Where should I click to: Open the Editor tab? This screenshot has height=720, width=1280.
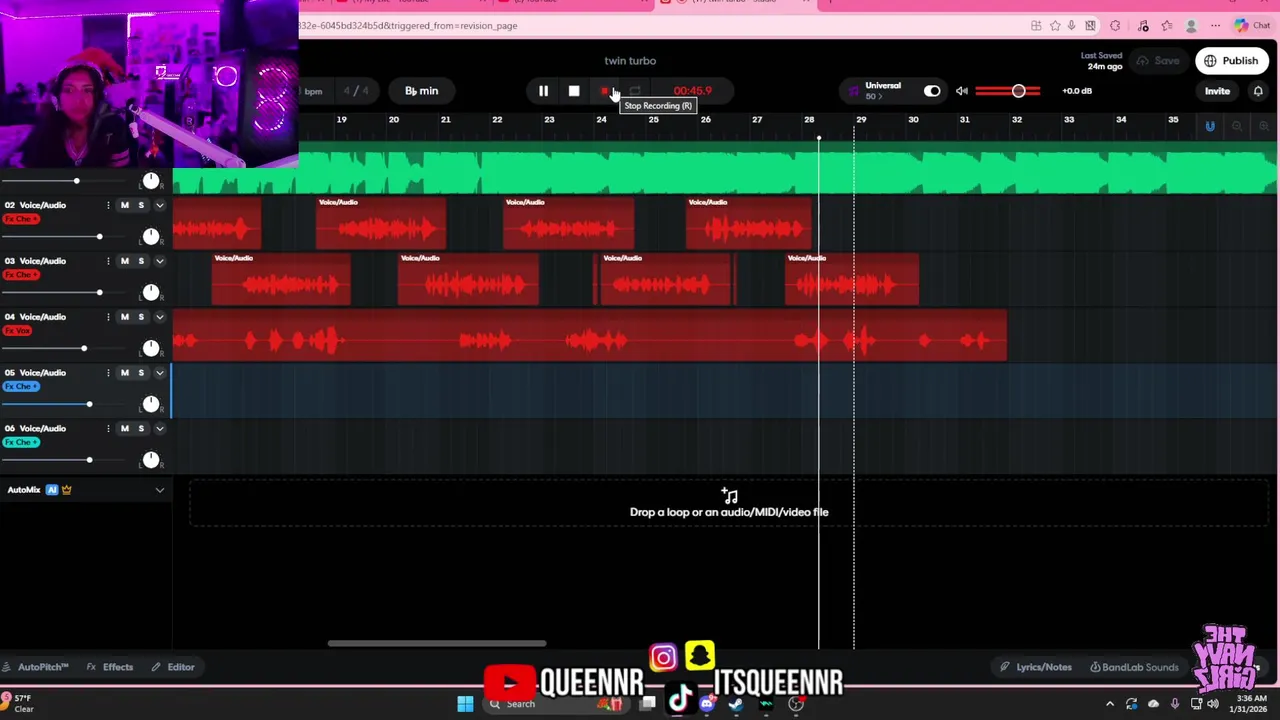pos(173,667)
